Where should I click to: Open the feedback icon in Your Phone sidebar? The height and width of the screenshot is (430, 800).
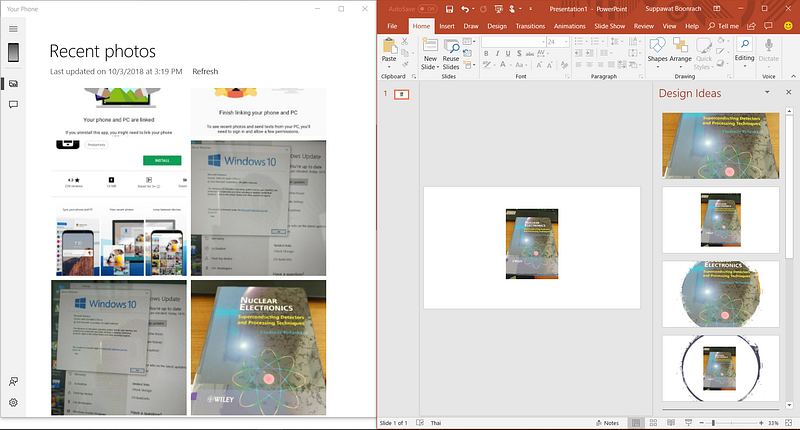tap(13, 381)
